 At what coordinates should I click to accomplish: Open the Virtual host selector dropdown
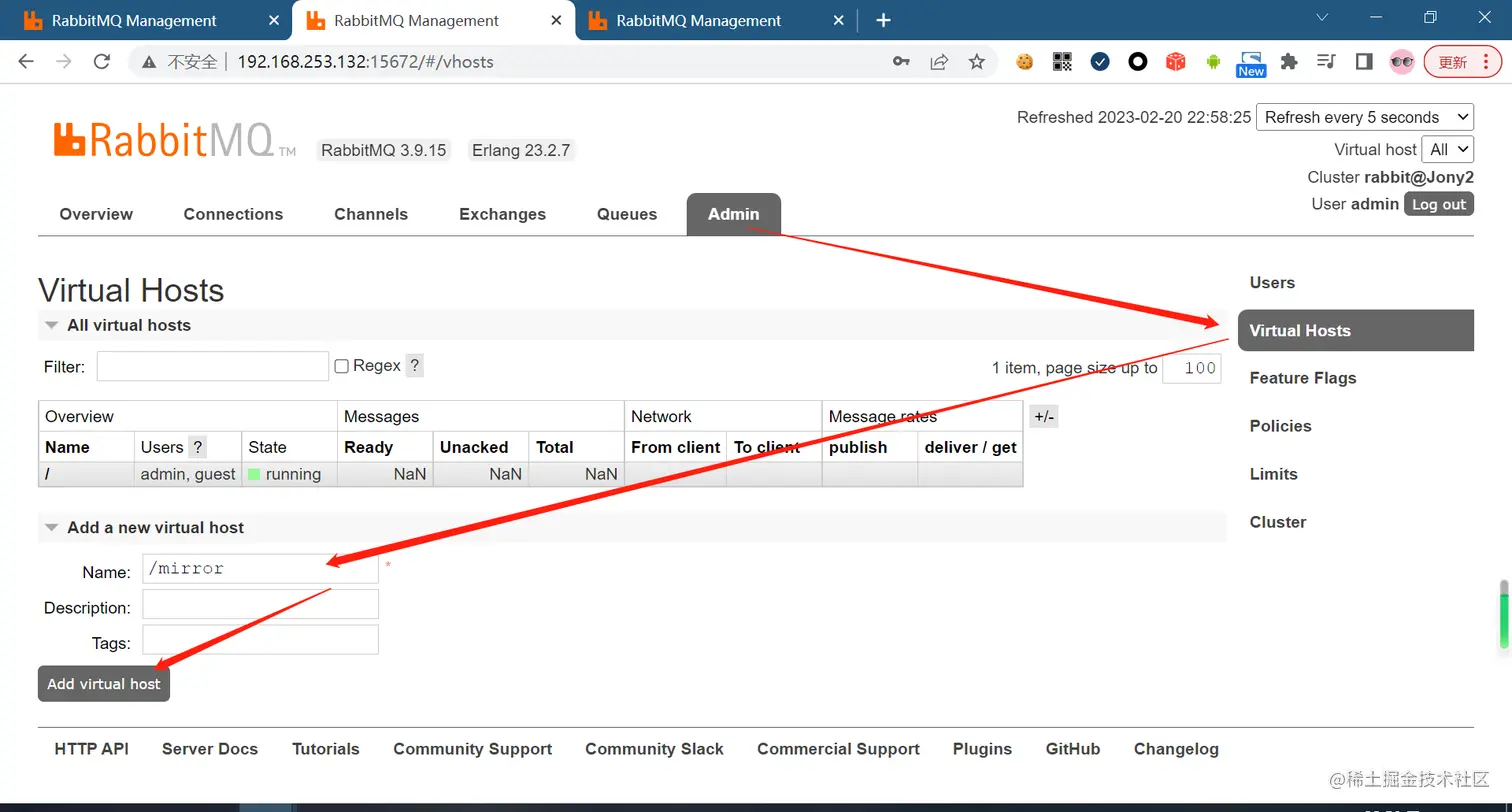(x=1448, y=149)
